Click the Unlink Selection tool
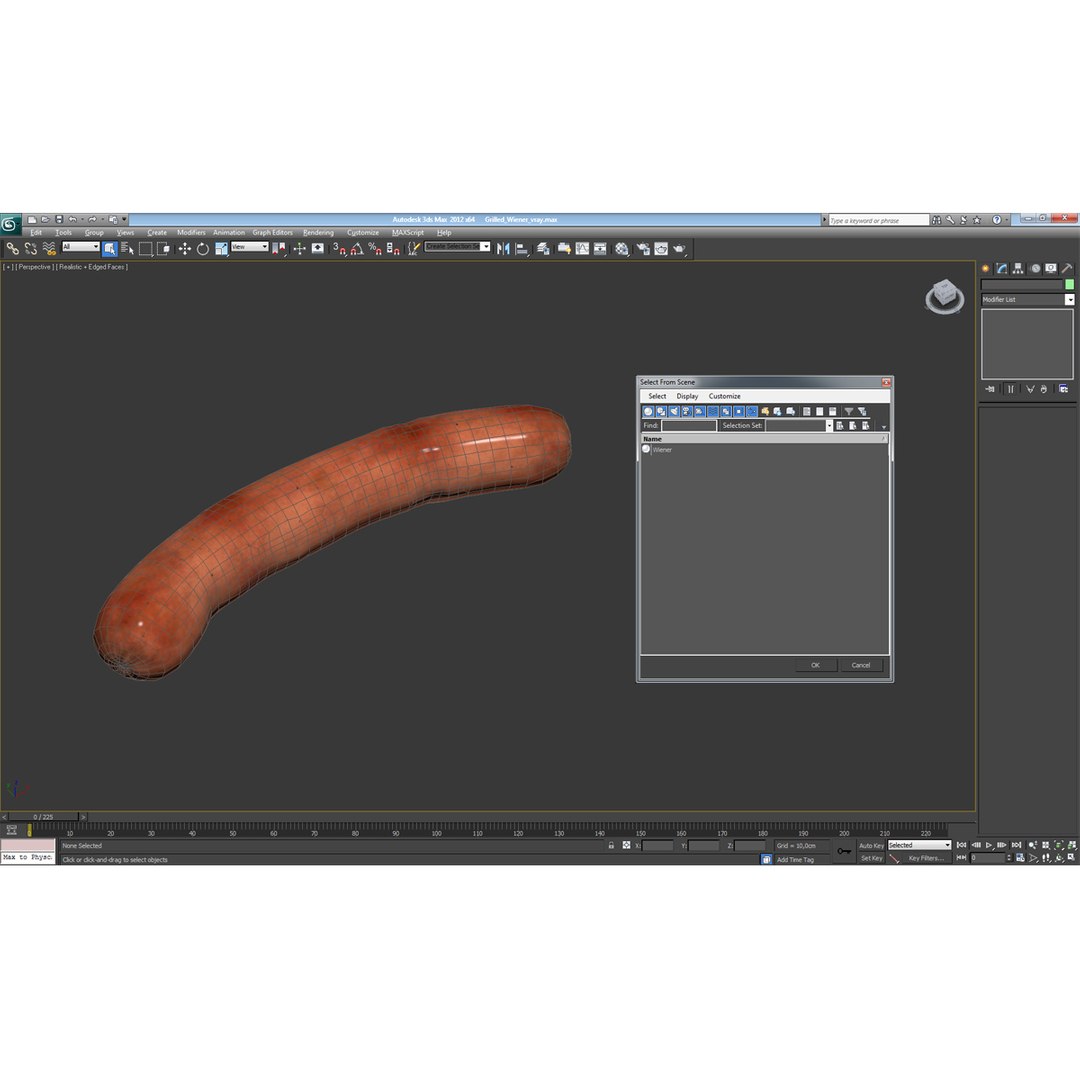Screen dimensions: 1080x1080 30,249
